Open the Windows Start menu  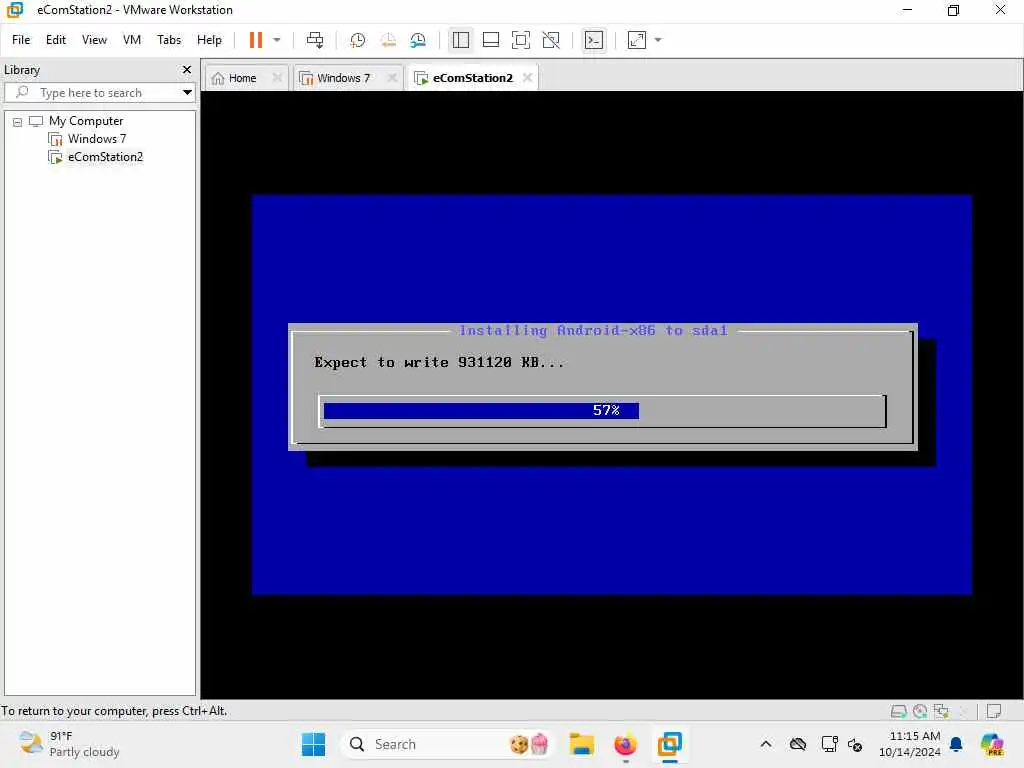coord(313,744)
